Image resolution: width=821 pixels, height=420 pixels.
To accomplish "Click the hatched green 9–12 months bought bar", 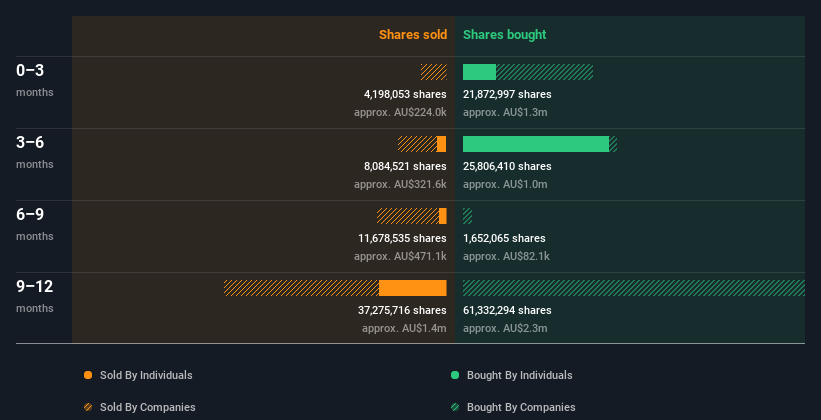I will pos(634,288).
